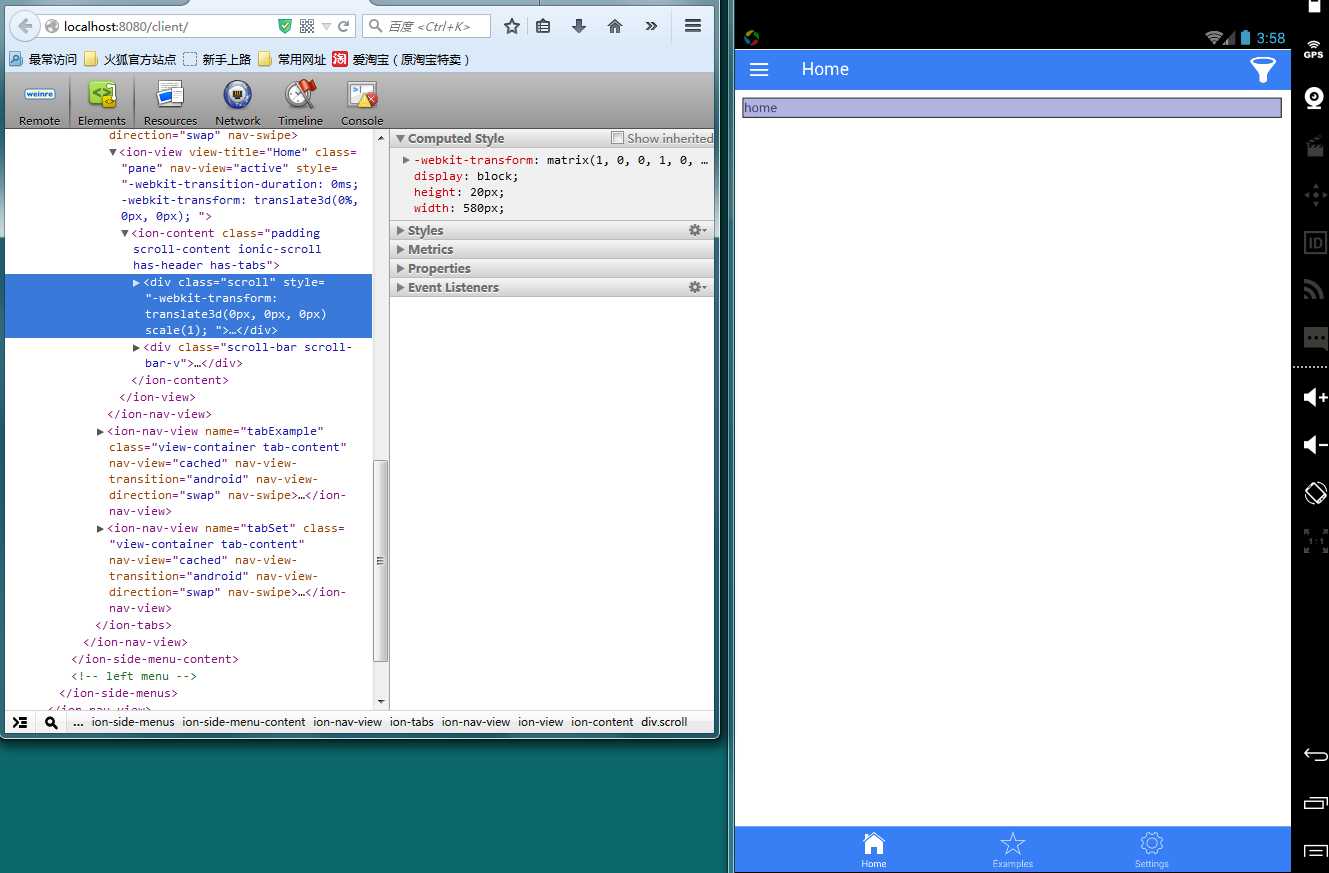1329x873 pixels.
Task: Switch to the Settings tab in app
Action: click(x=1151, y=850)
